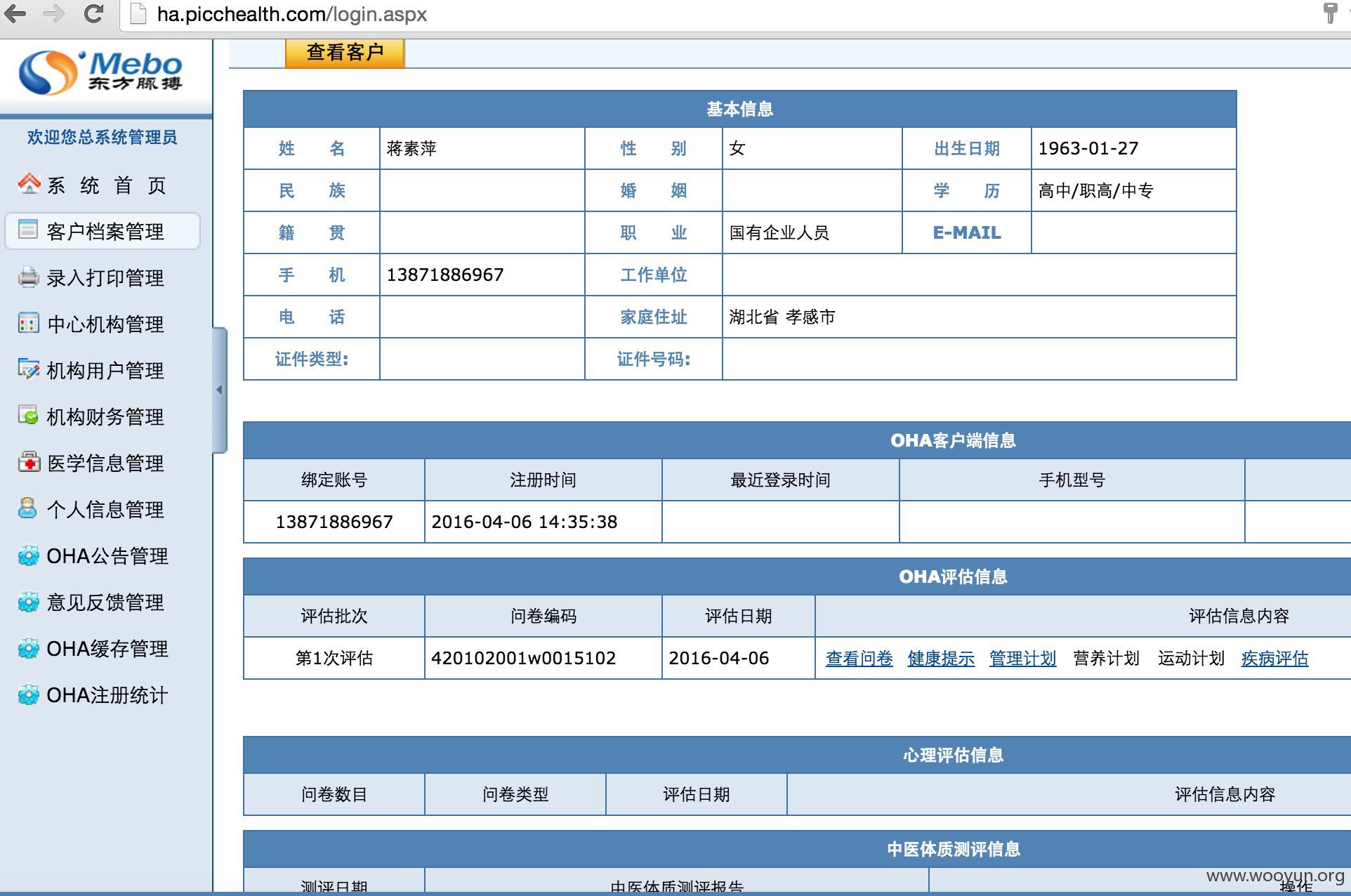Click the Mebo logo
1351x896 pixels.
pyautogui.click(x=101, y=73)
